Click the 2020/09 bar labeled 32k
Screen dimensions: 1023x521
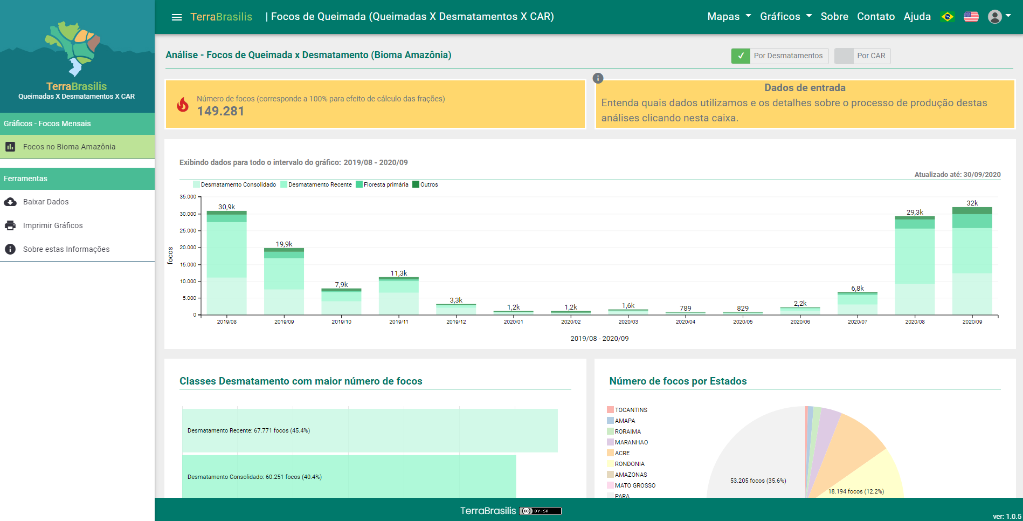[972, 261]
